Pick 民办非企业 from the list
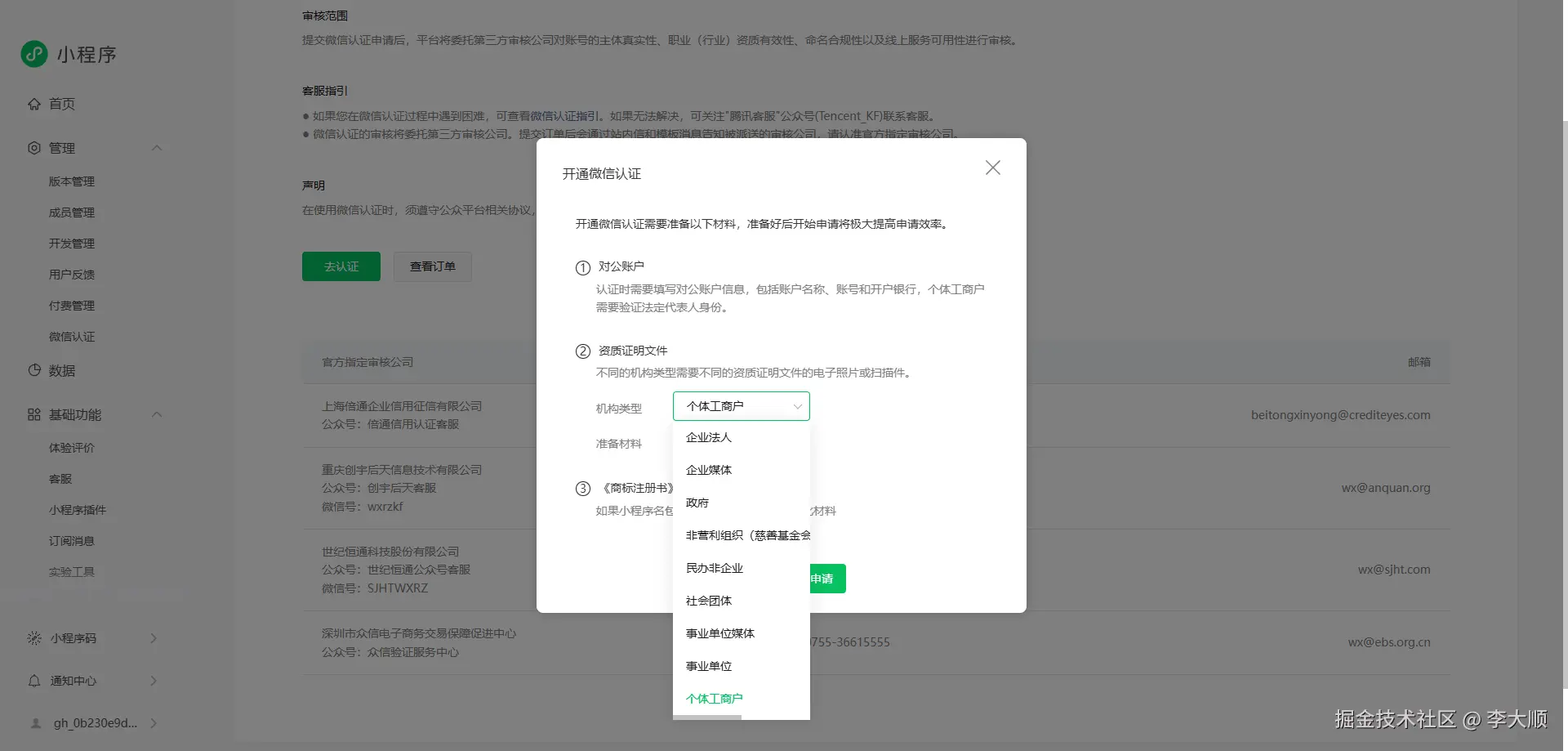The image size is (1568, 751). [x=742, y=568]
